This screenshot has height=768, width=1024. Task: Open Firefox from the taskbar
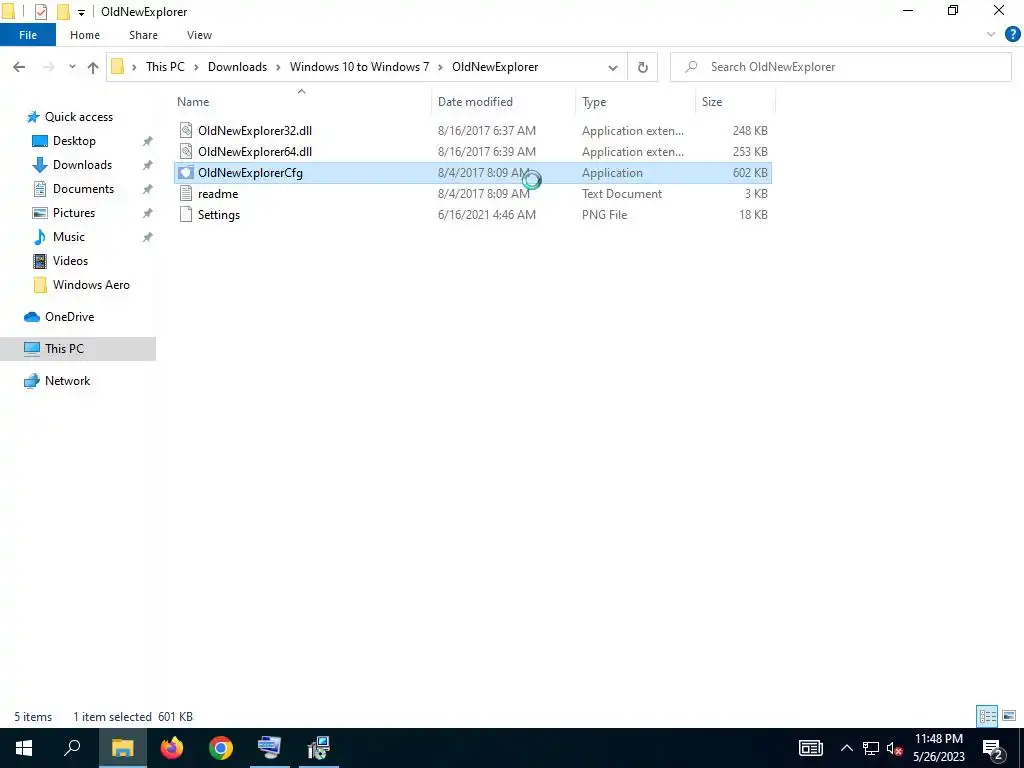point(172,748)
